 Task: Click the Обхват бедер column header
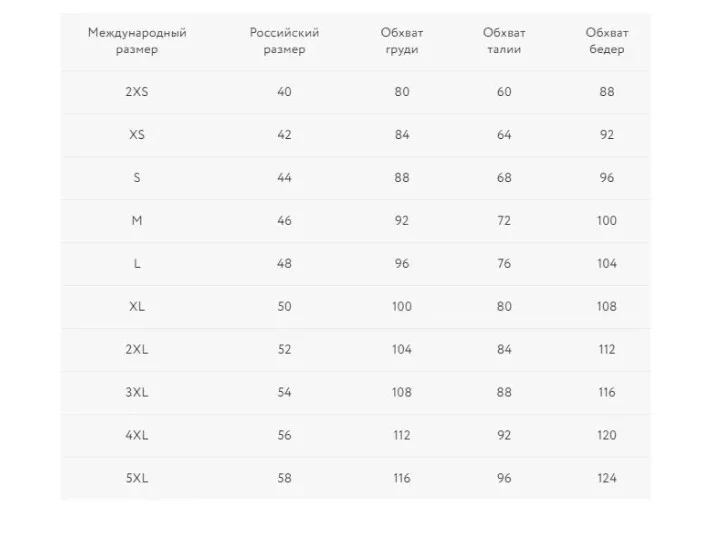click(607, 41)
